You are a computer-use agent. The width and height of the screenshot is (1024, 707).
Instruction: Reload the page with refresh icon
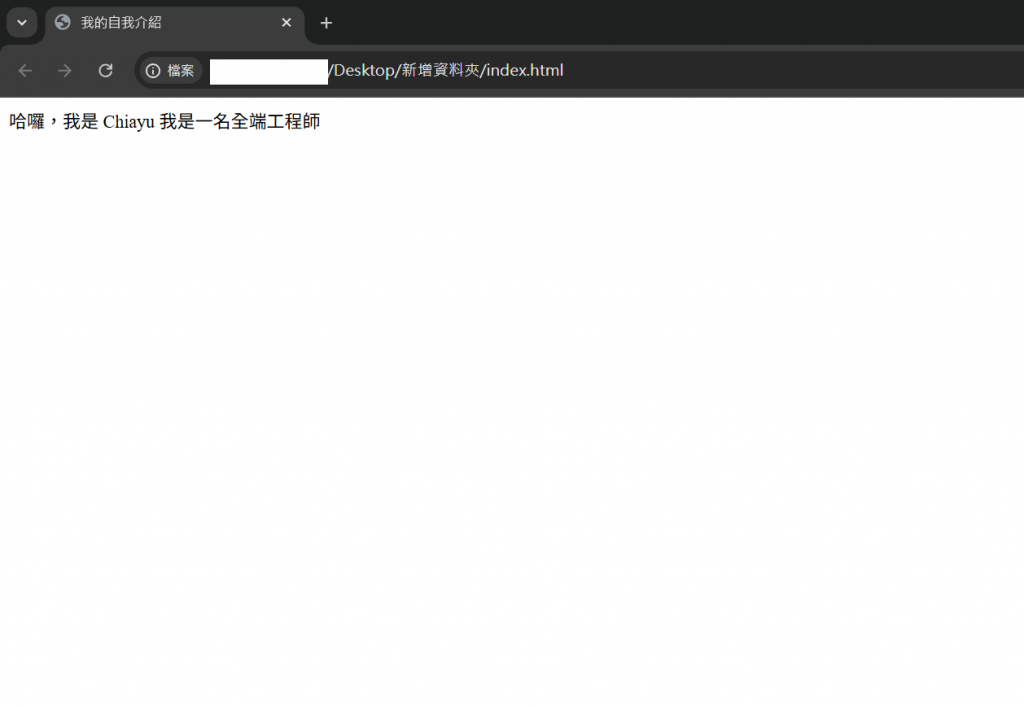(105, 71)
